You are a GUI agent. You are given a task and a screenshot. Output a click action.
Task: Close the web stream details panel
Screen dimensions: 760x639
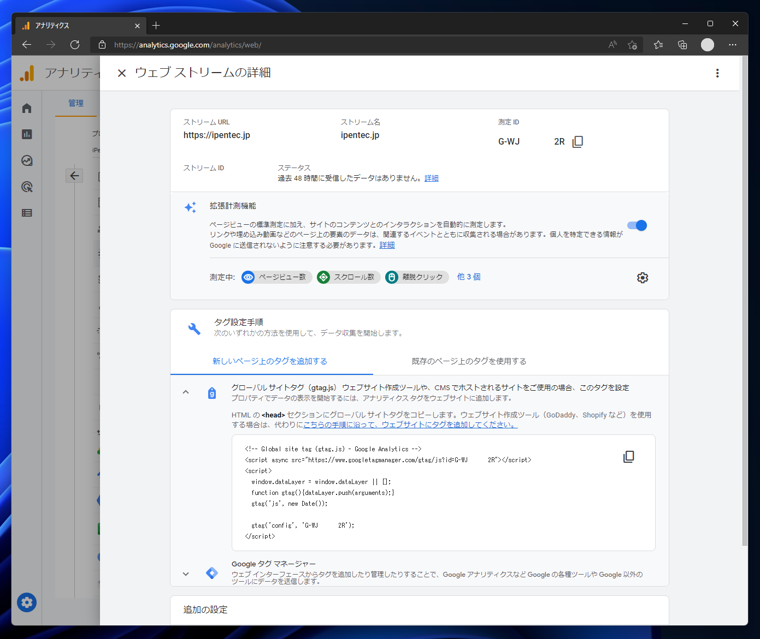click(122, 73)
